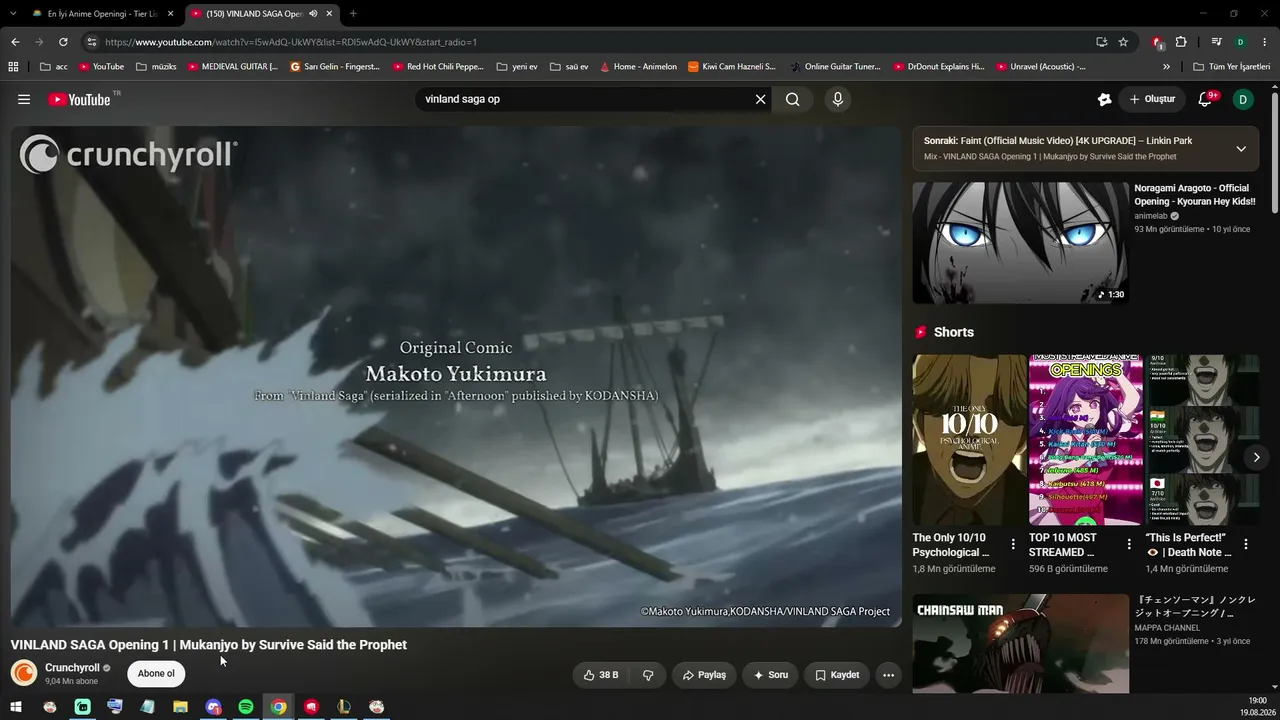The image size is (1280, 720).
Task: Open the Kiwi Cam Hazneli bookmark
Action: pos(731,67)
